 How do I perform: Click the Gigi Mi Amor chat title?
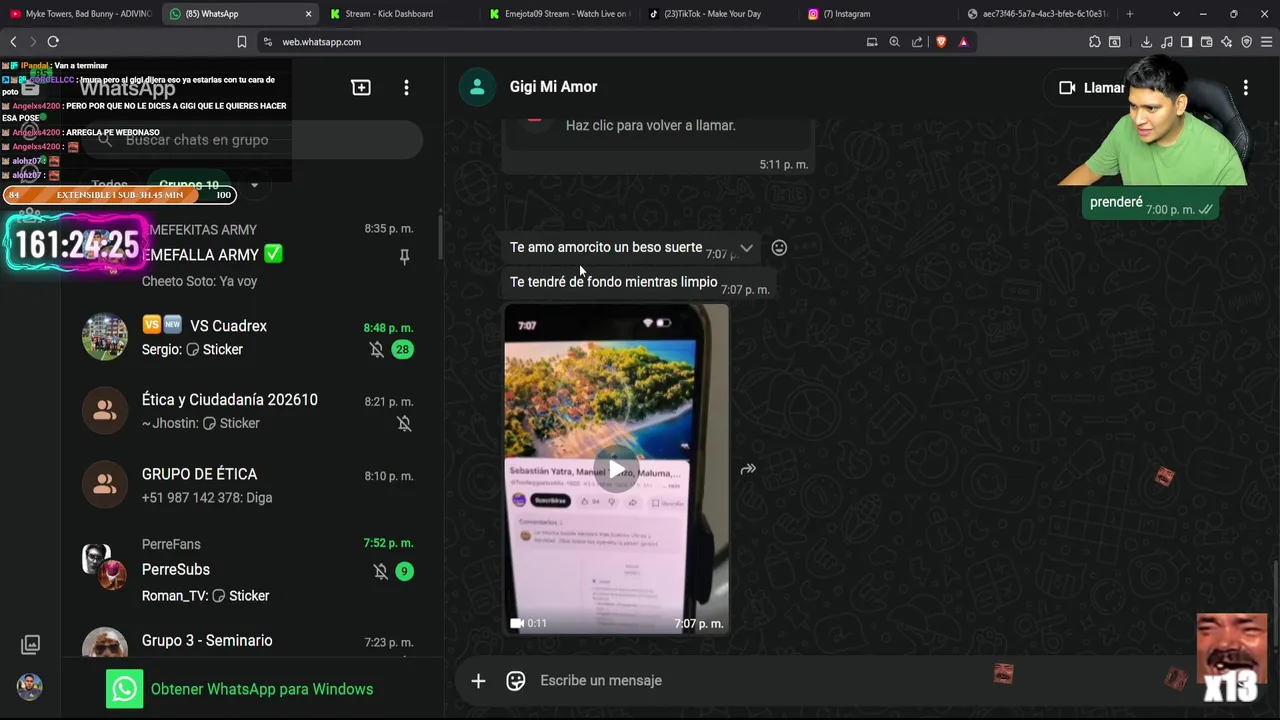point(553,87)
